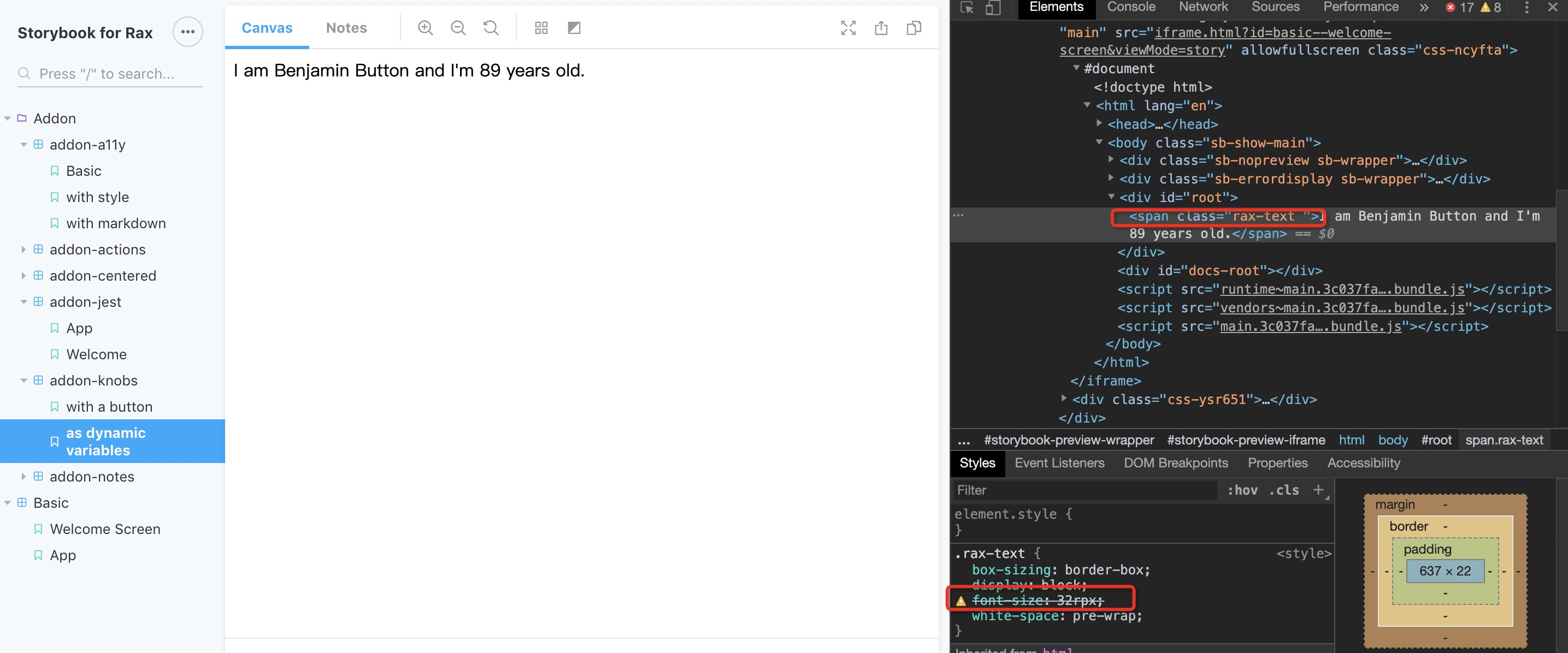Open the Storybook ellipsis menu
This screenshot has height=653, width=1568.
[x=187, y=32]
